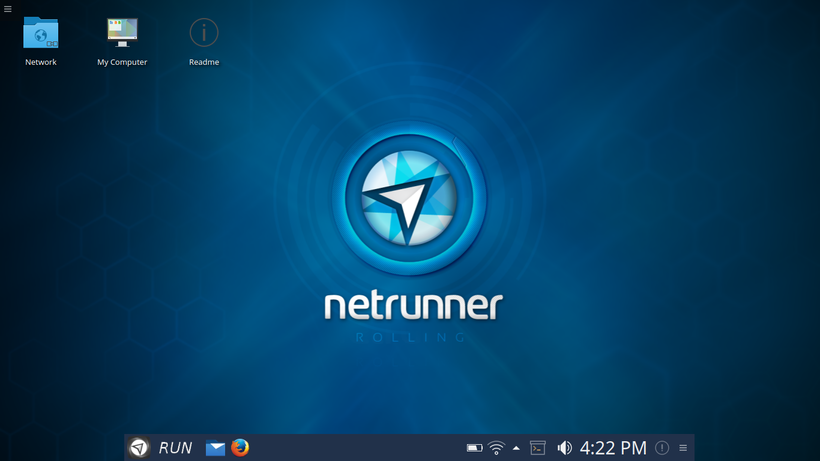
Task: Check the battery status icon
Action: coord(474,448)
